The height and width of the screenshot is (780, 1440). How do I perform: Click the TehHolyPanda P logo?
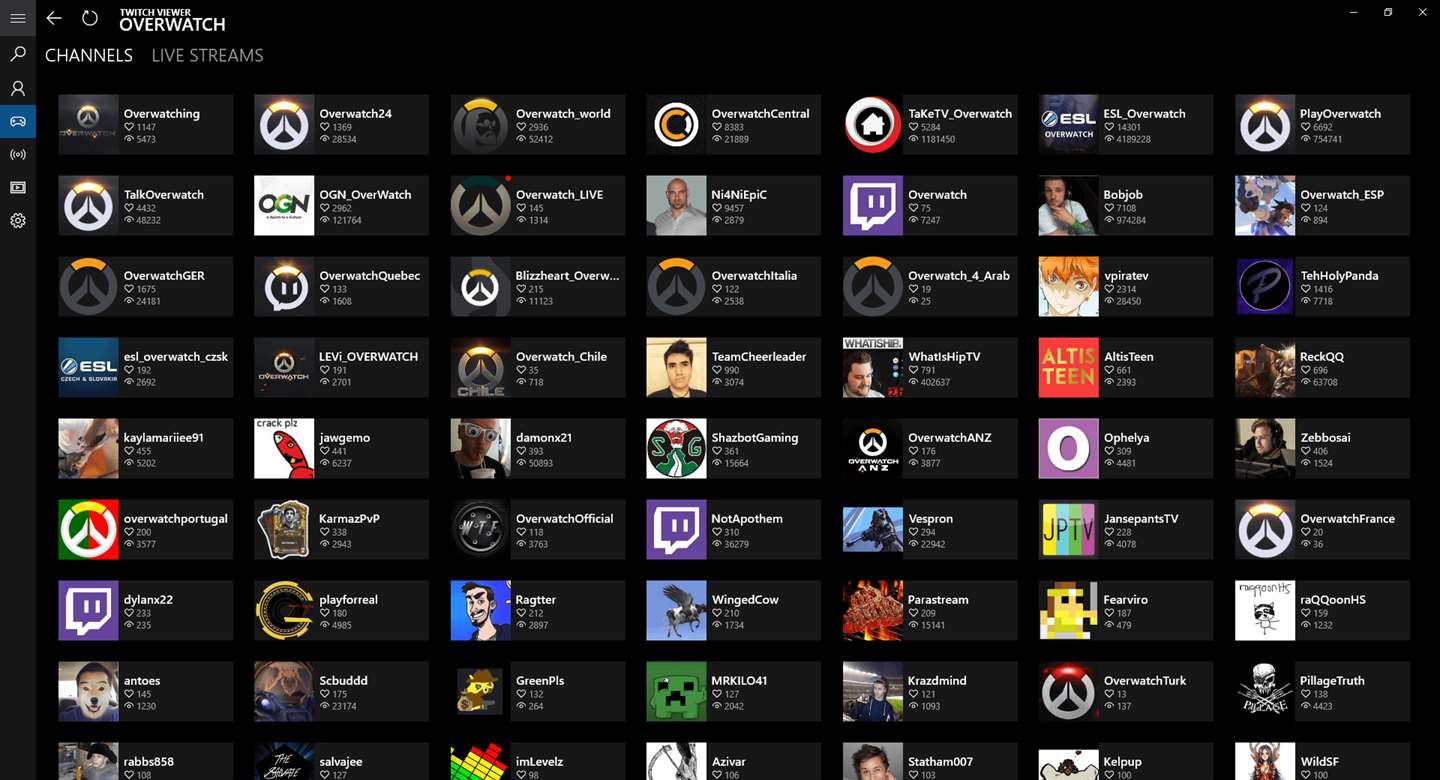(x=1264, y=287)
